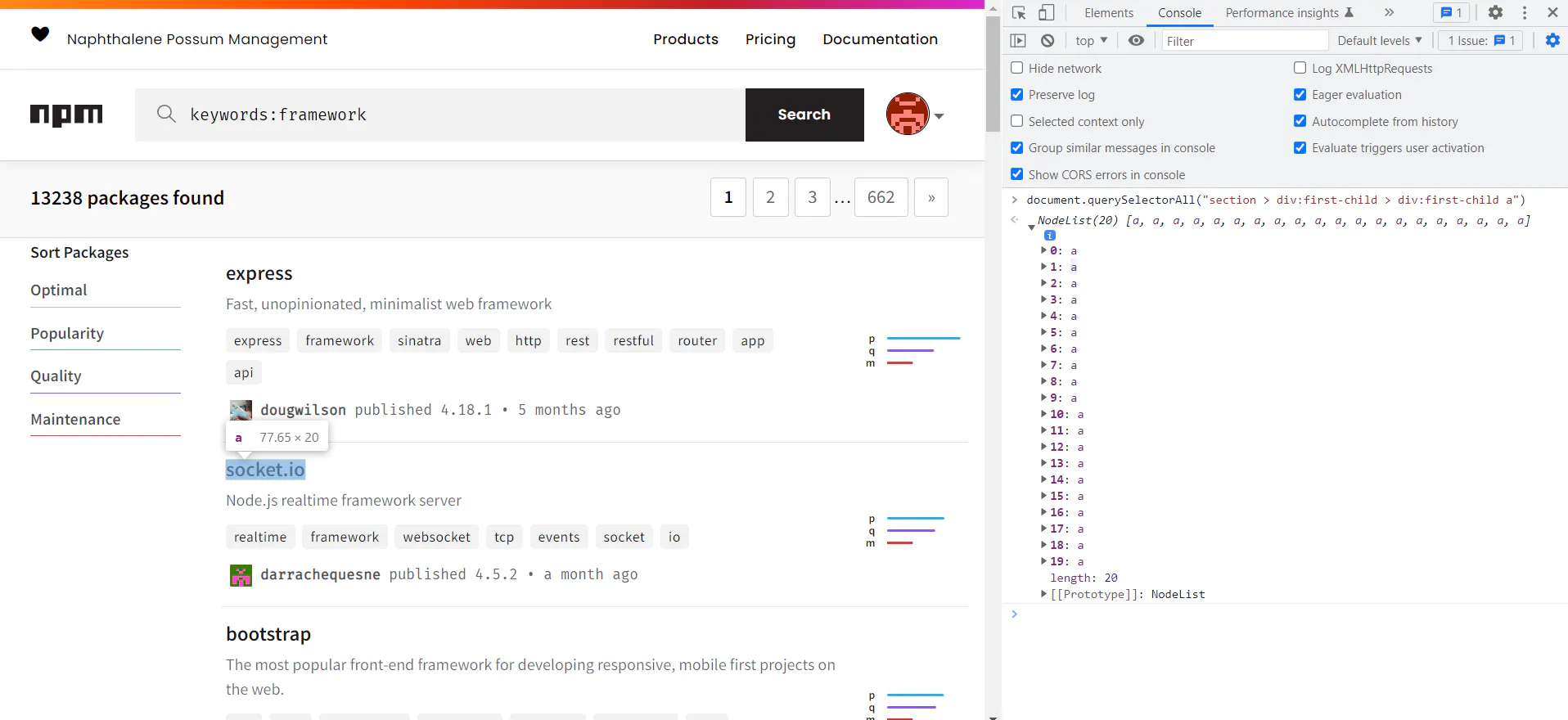Click the heart icon in top banner
The width and height of the screenshot is (1568, 720).
pyautogui.click(x=40, y=34)
